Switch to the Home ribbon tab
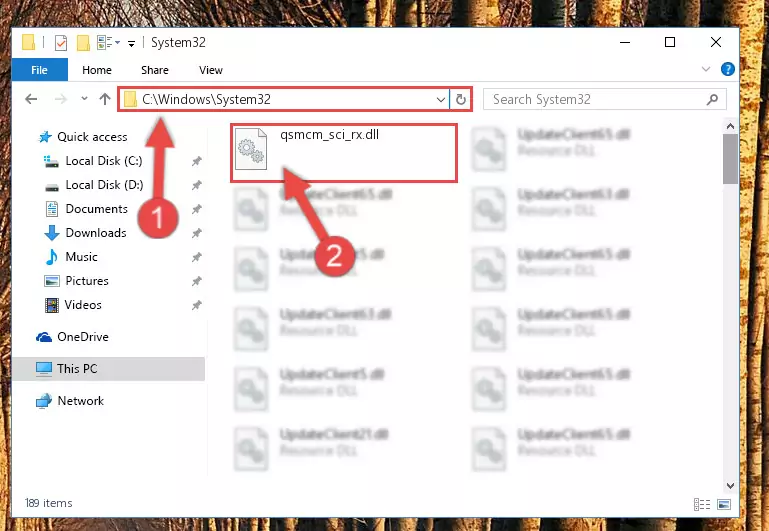This screenshot has width=769, height=531. 97,70
